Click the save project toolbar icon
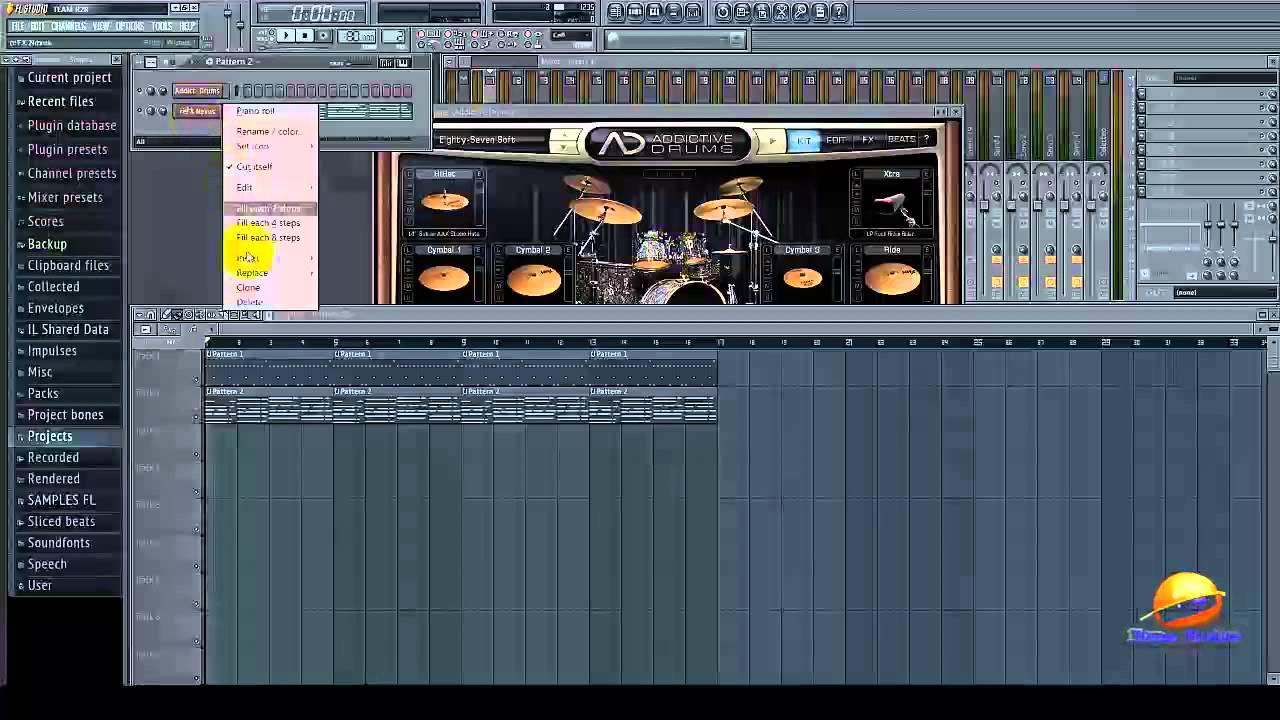Image resolution: width=1280 pixels, height=720 pixels. tap(742, 12)
